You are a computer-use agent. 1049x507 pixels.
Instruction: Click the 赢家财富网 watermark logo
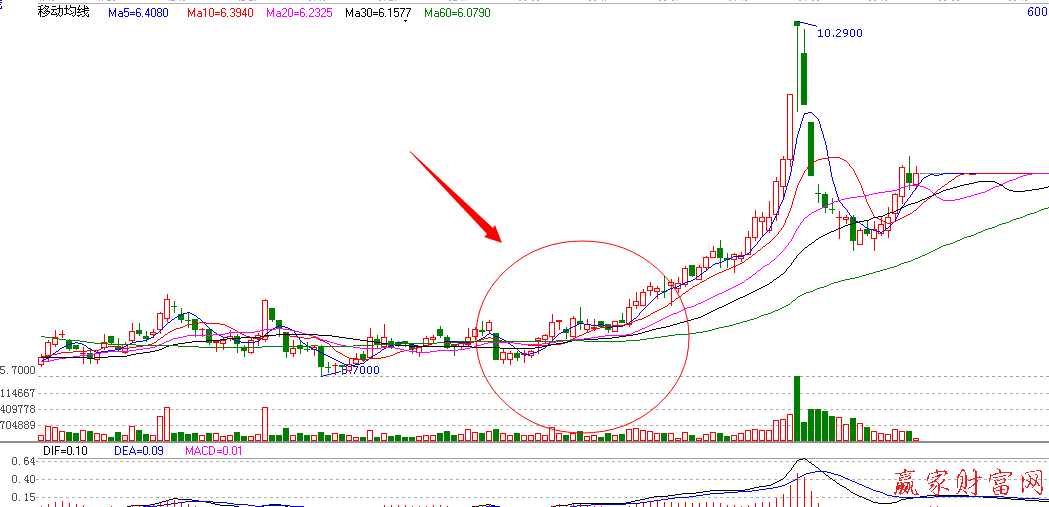coord(966,485)
